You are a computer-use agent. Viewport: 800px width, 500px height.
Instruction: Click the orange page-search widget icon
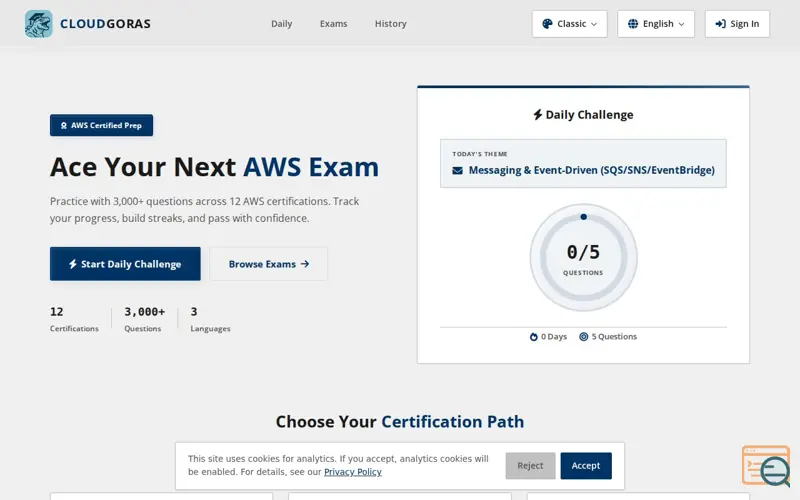point(766,466)
